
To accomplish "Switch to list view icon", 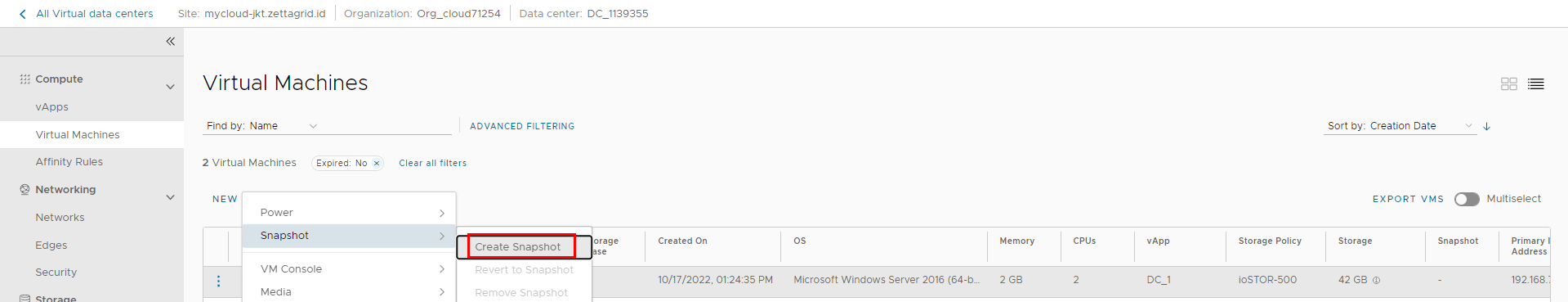I will point(1536,83).
